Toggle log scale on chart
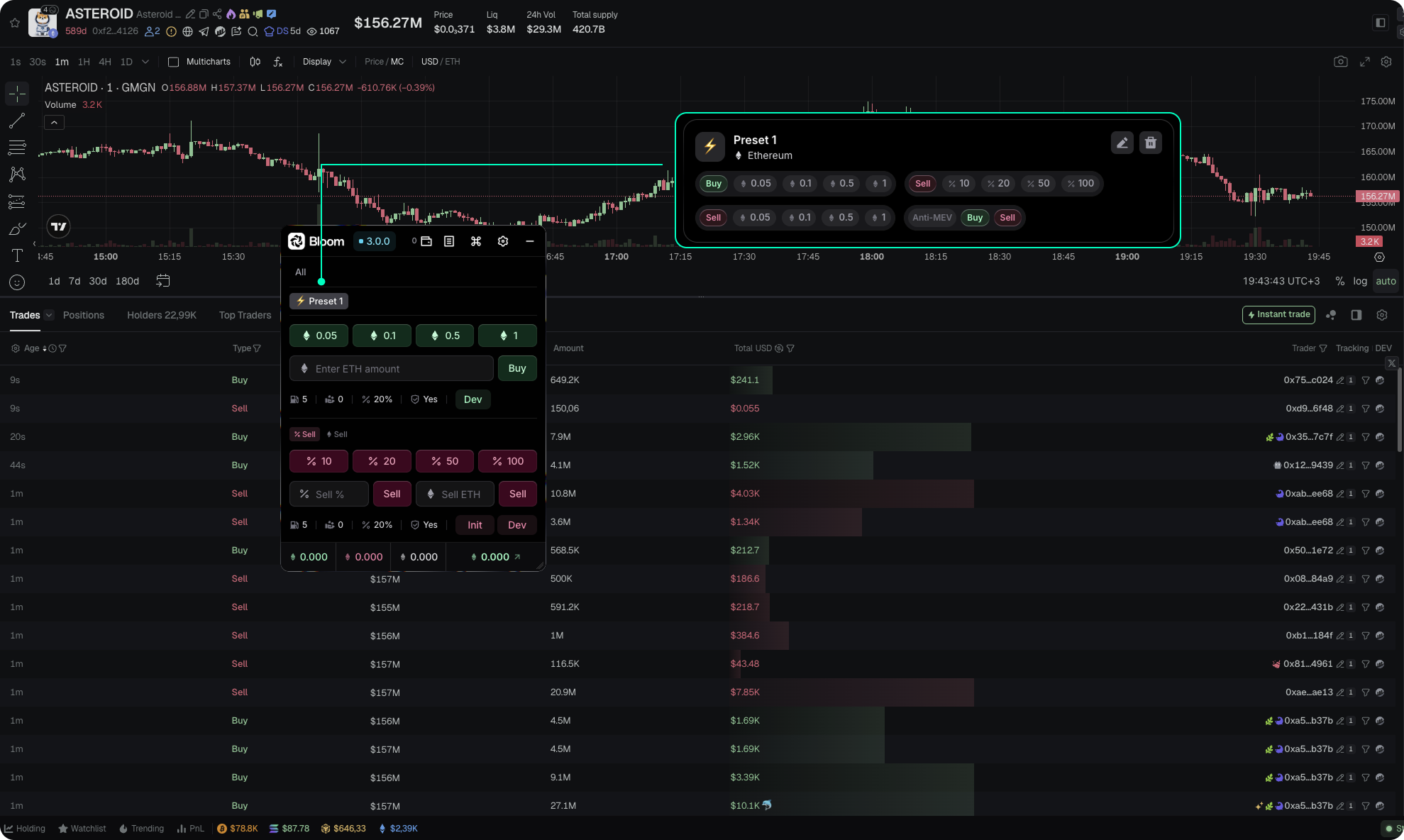 coord(1359,281)
